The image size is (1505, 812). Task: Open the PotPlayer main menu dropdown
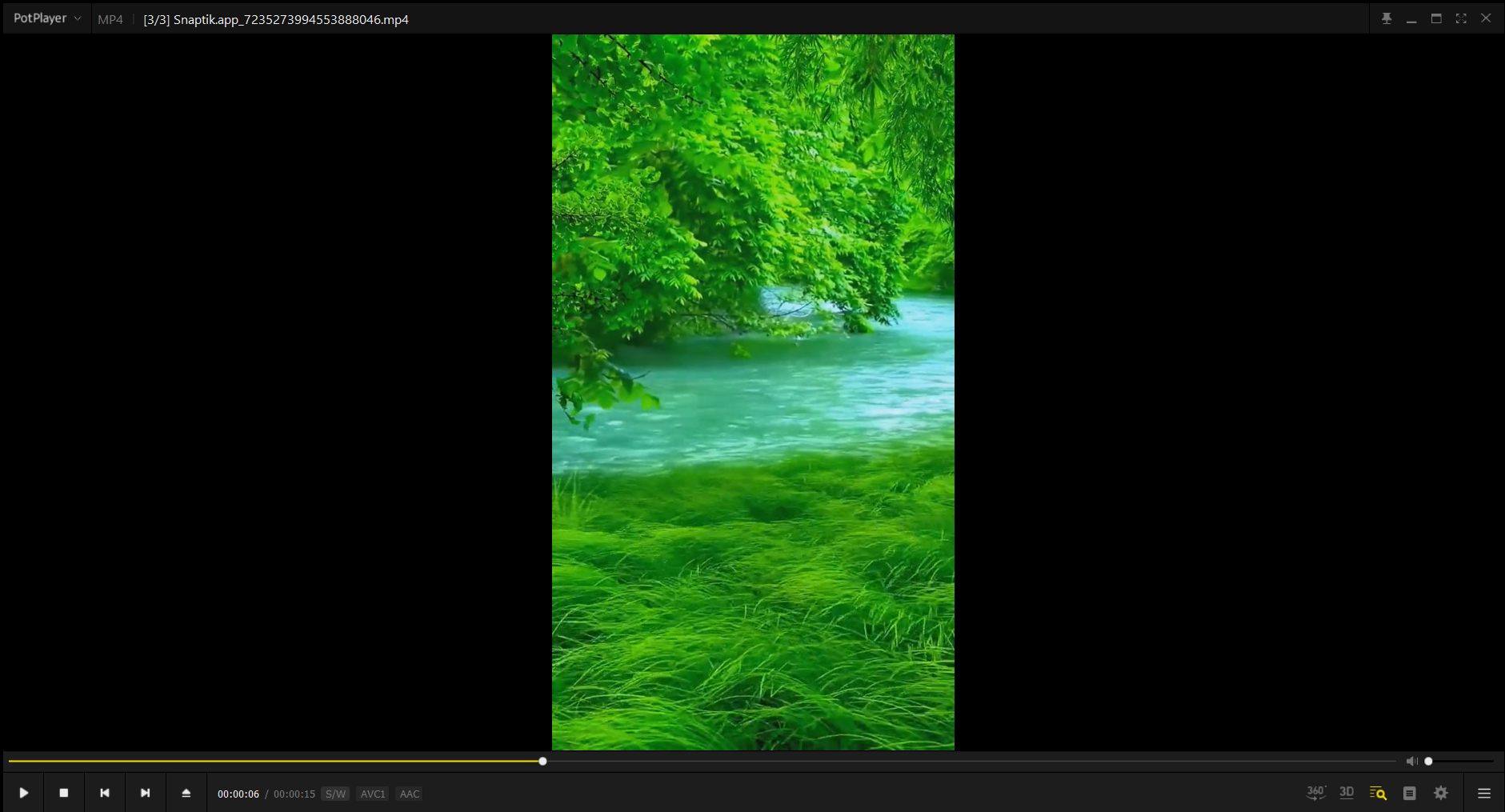[x=47, y=18]
